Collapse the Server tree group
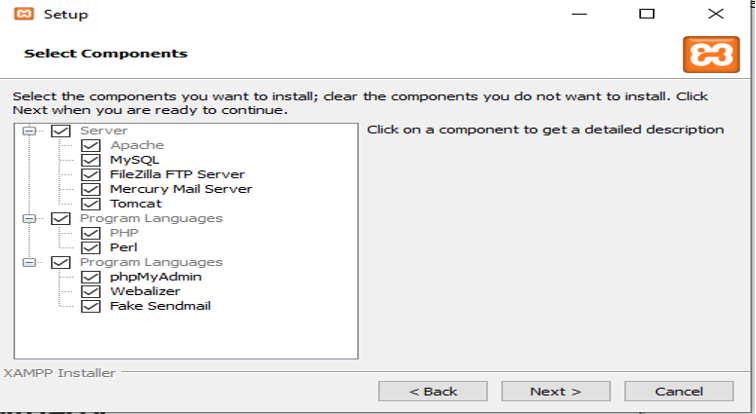 click(x=28, y=131)
